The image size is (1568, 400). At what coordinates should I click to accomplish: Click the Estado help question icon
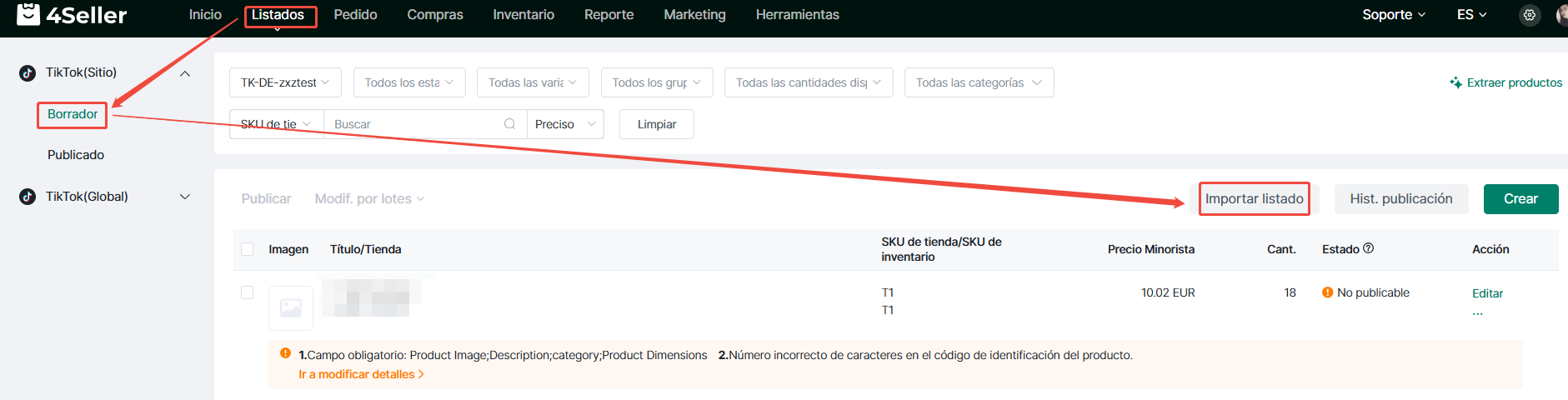click(x=1368, y=248)
